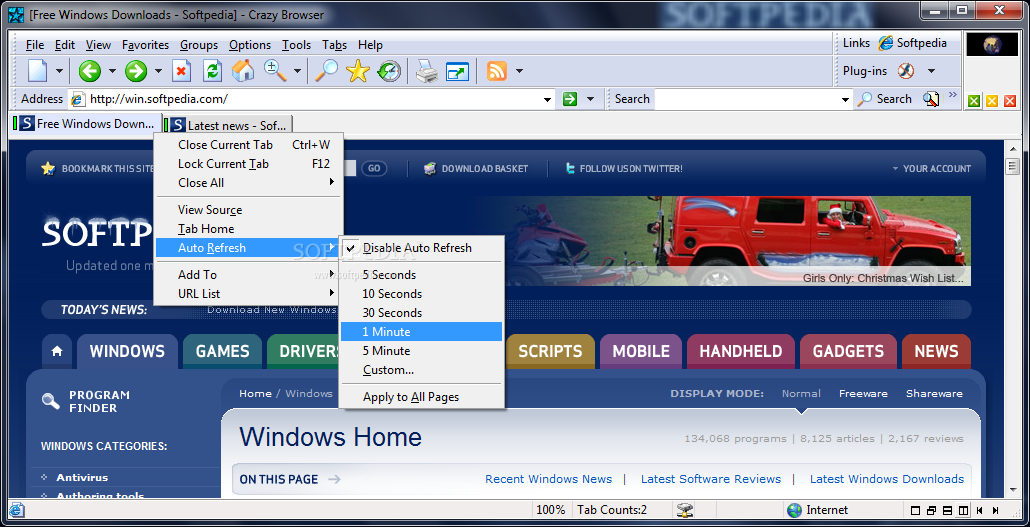Image resolution: width=1030 pixels, height=527 pixels.
Task: Open the zoom level dropdown arrow
Action: coord(298,71)
